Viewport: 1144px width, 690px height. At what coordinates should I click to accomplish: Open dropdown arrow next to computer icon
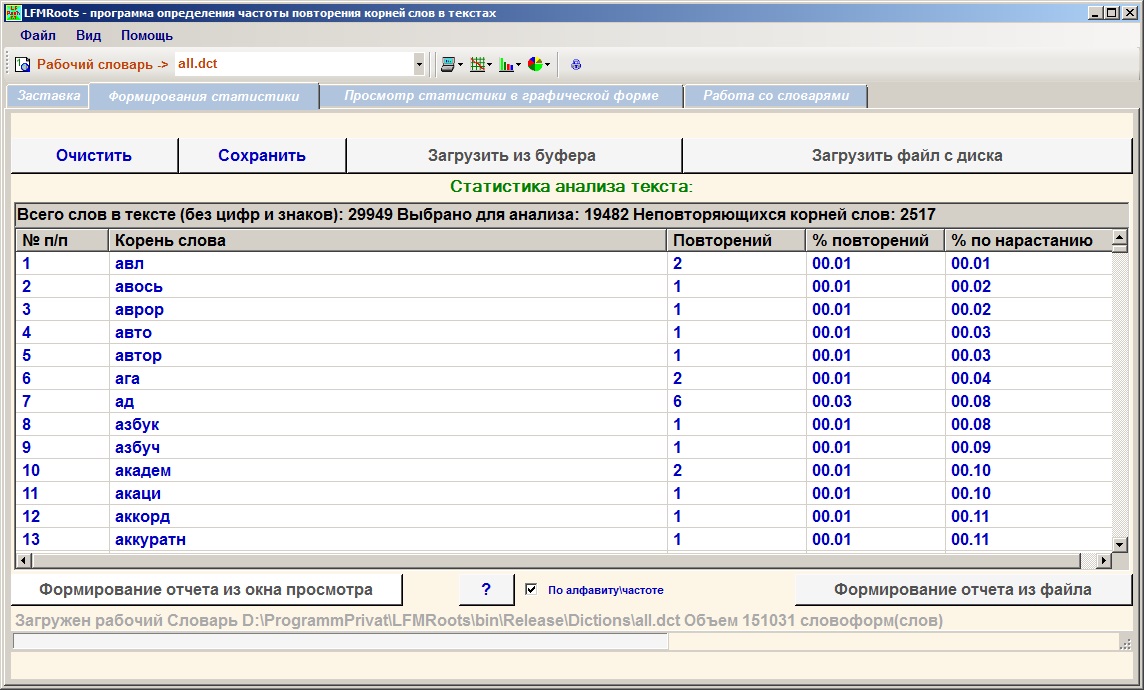[460, 64]
